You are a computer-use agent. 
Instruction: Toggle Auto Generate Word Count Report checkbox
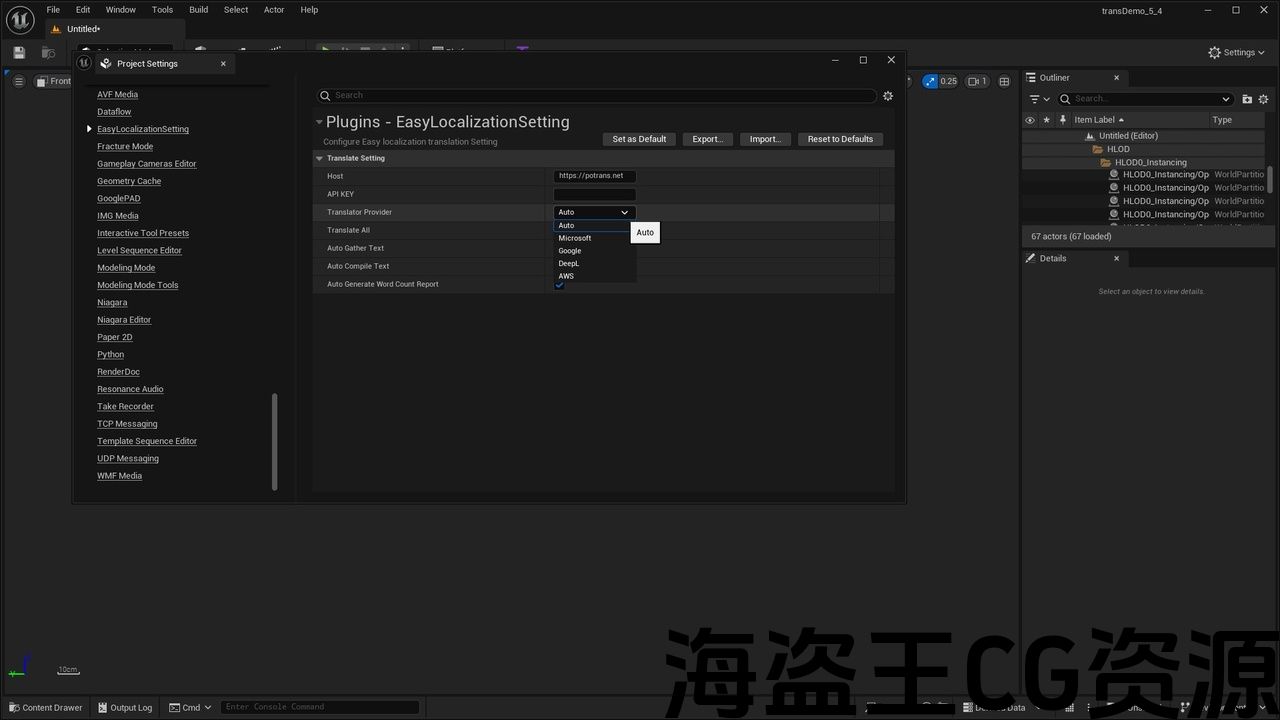[x=559, y=285]
